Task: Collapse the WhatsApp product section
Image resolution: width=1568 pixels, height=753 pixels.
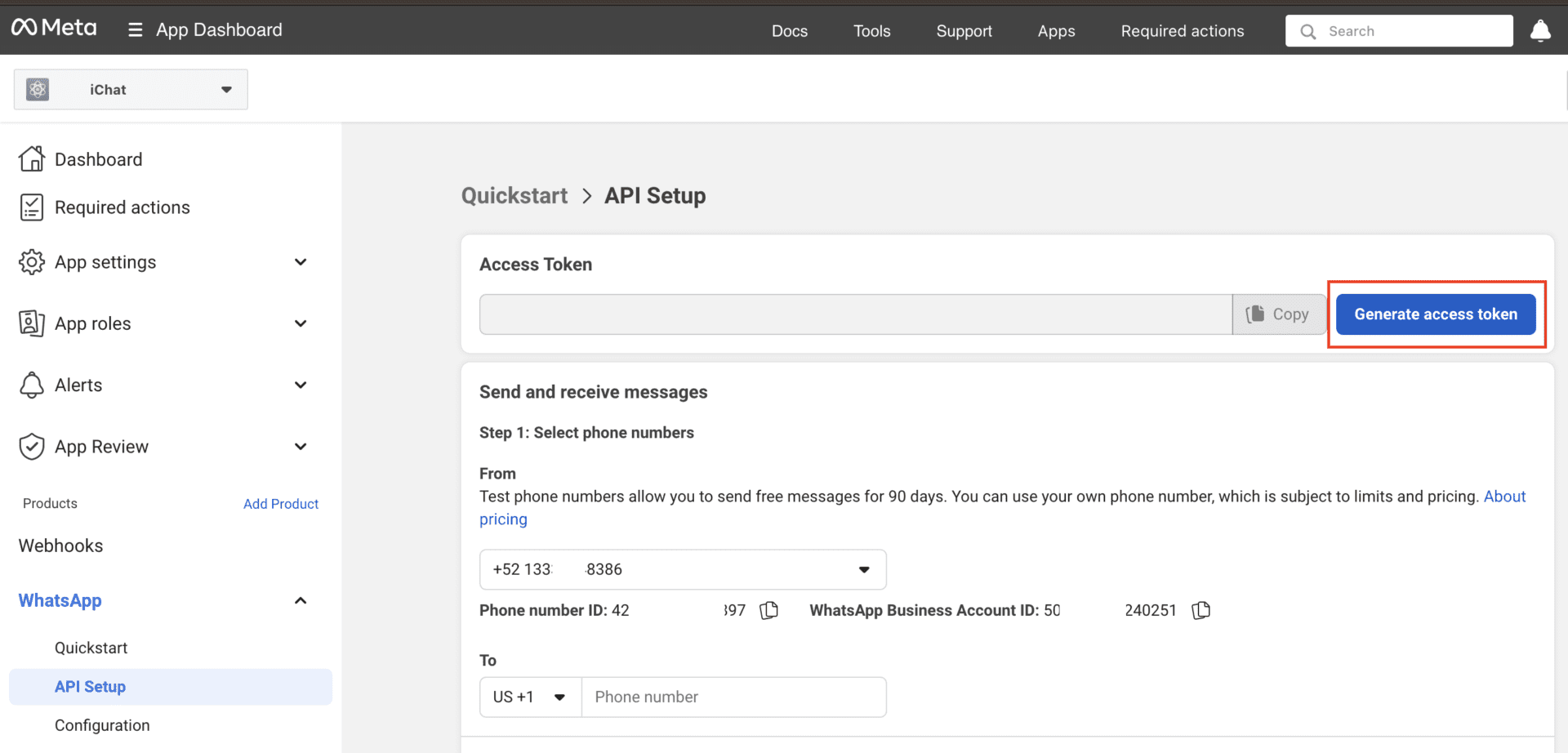Action: pos(301,601)
